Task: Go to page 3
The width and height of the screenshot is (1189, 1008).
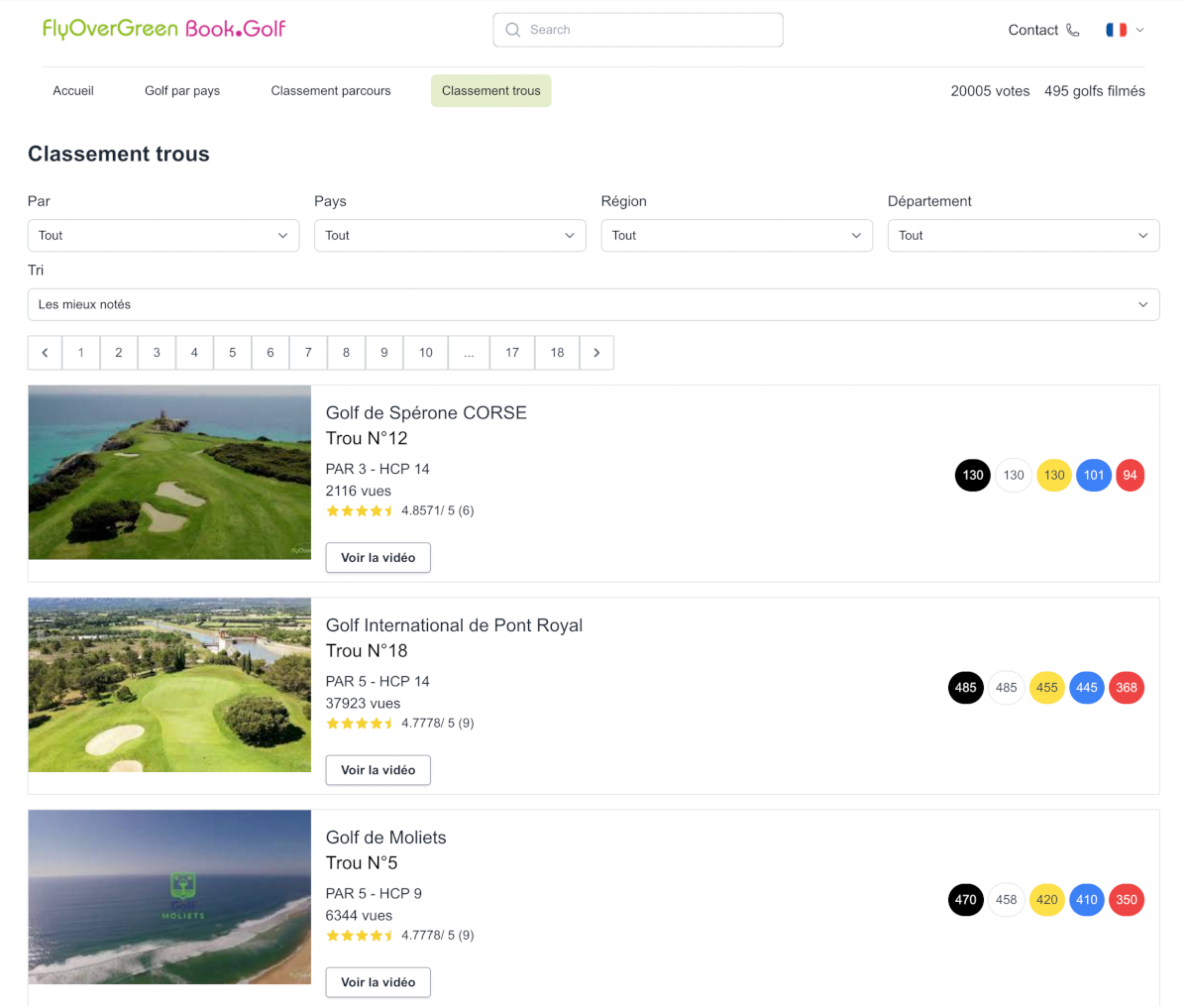Action: 157,352
